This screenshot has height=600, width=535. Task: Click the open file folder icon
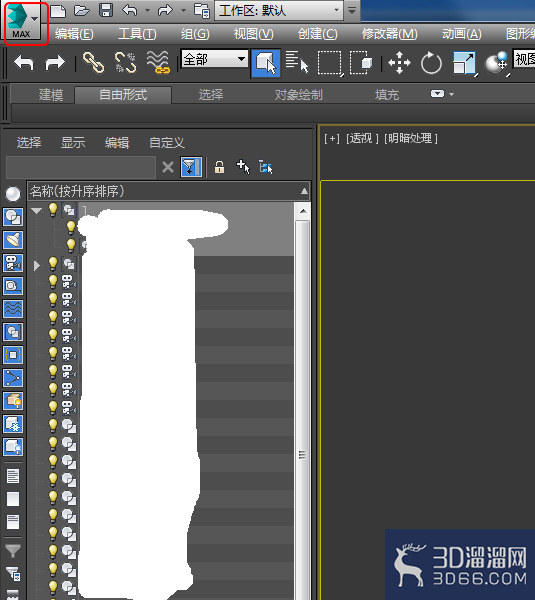point(82,10)
